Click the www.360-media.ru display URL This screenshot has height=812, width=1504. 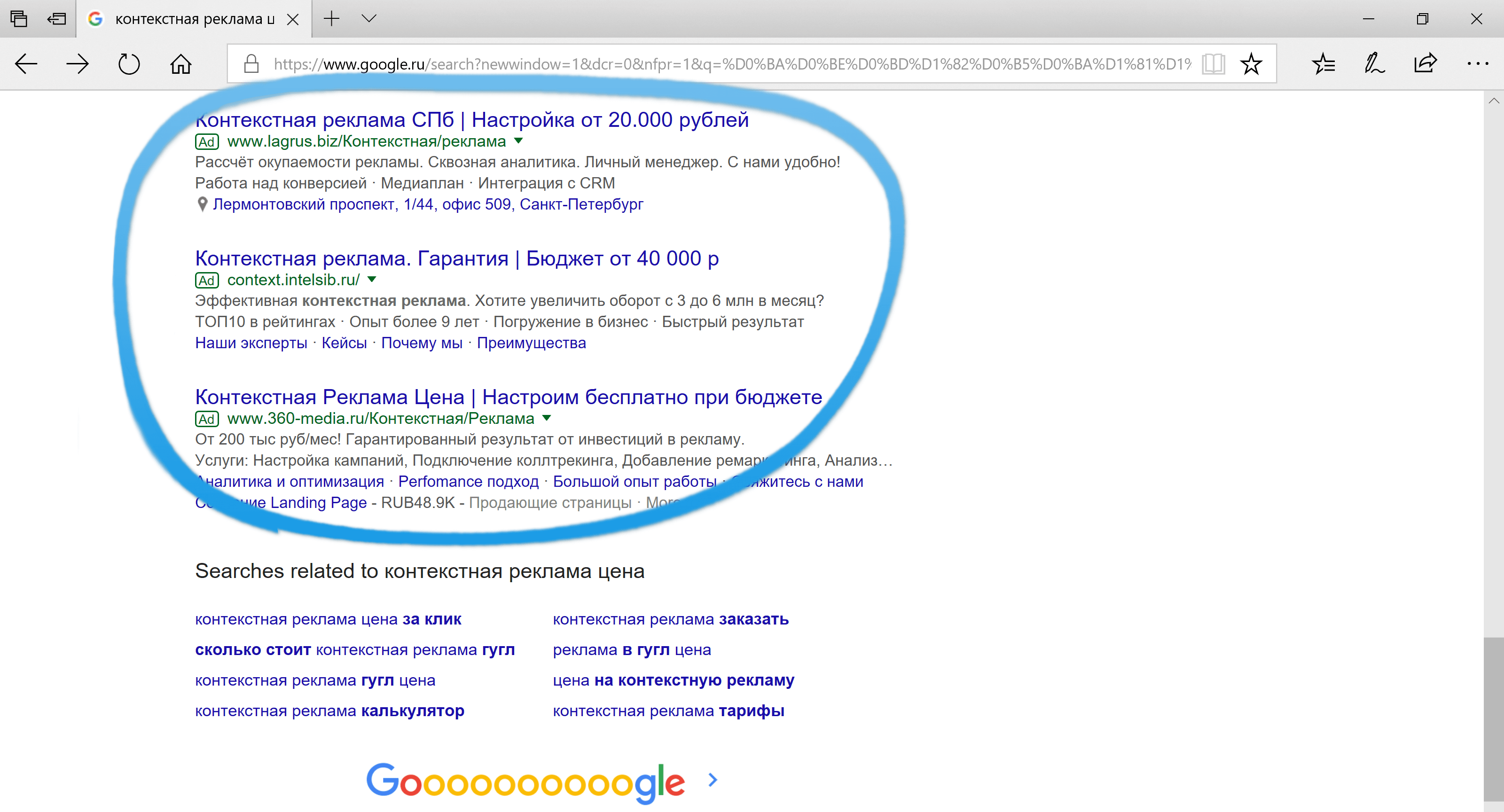(381, 418)
